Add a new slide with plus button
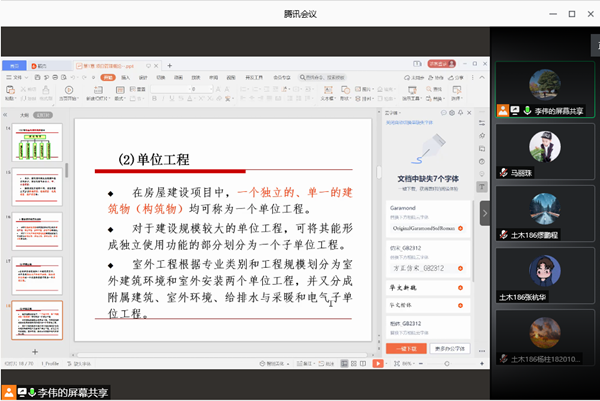 (x=36, y=352)
